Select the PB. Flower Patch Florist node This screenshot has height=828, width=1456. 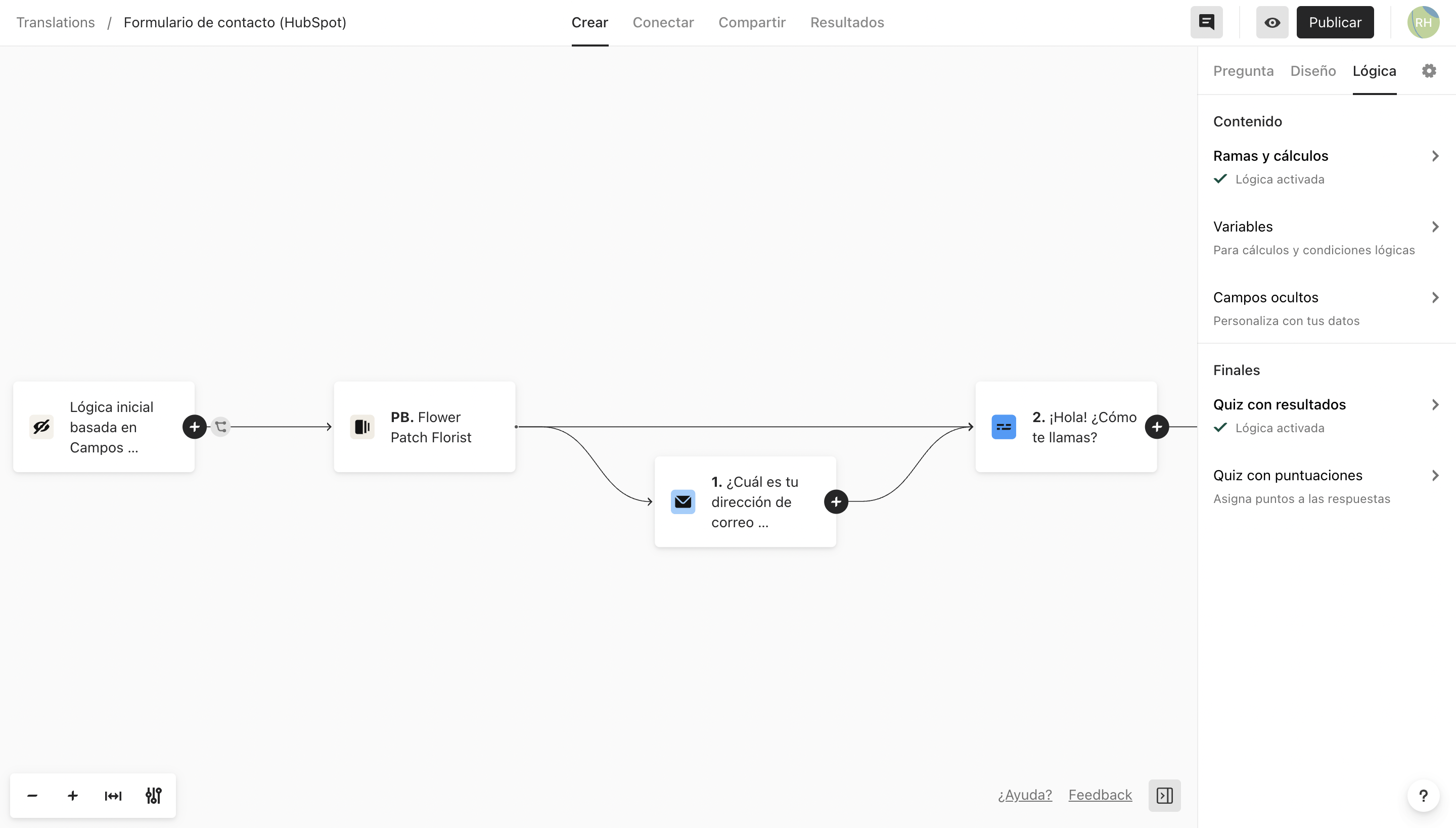(424, 427)
